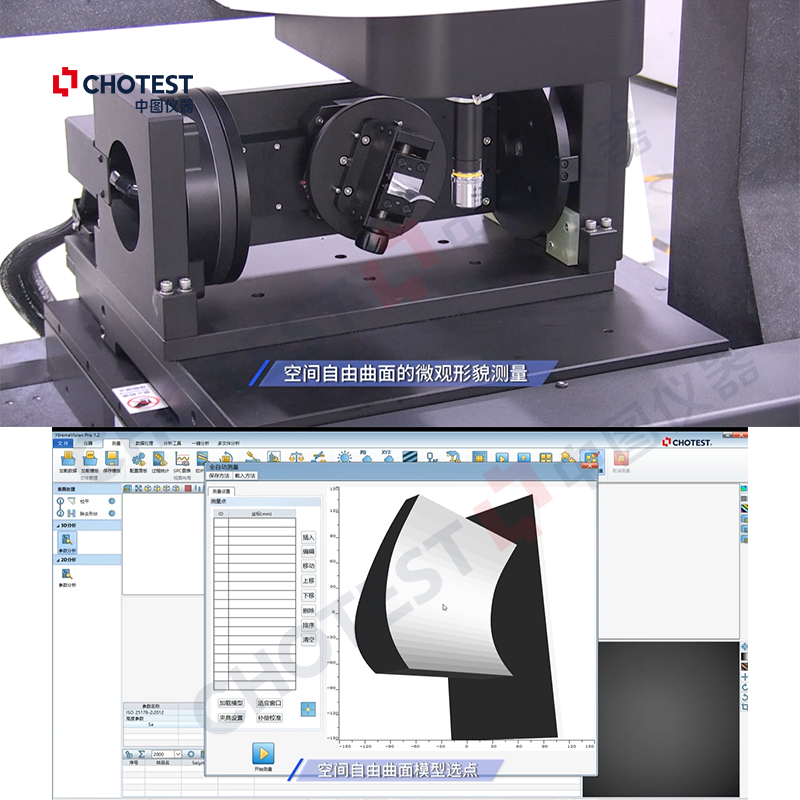The height and width of the screenshot is (800, 800).
Task: Click the 过程统计 process statistics icon
Action: tap(160, 459)
